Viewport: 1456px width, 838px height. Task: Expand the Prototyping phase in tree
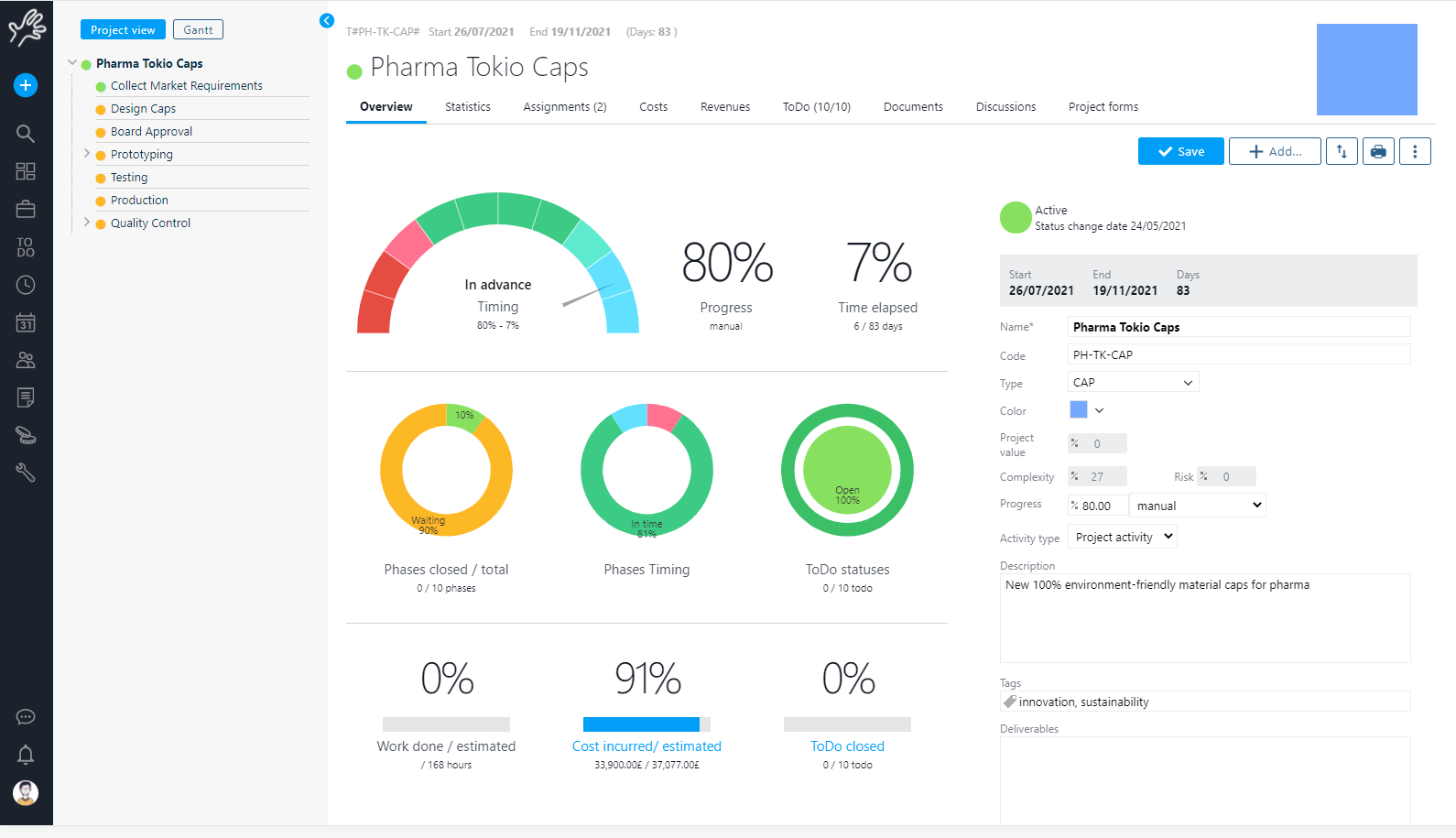(87, 154)
